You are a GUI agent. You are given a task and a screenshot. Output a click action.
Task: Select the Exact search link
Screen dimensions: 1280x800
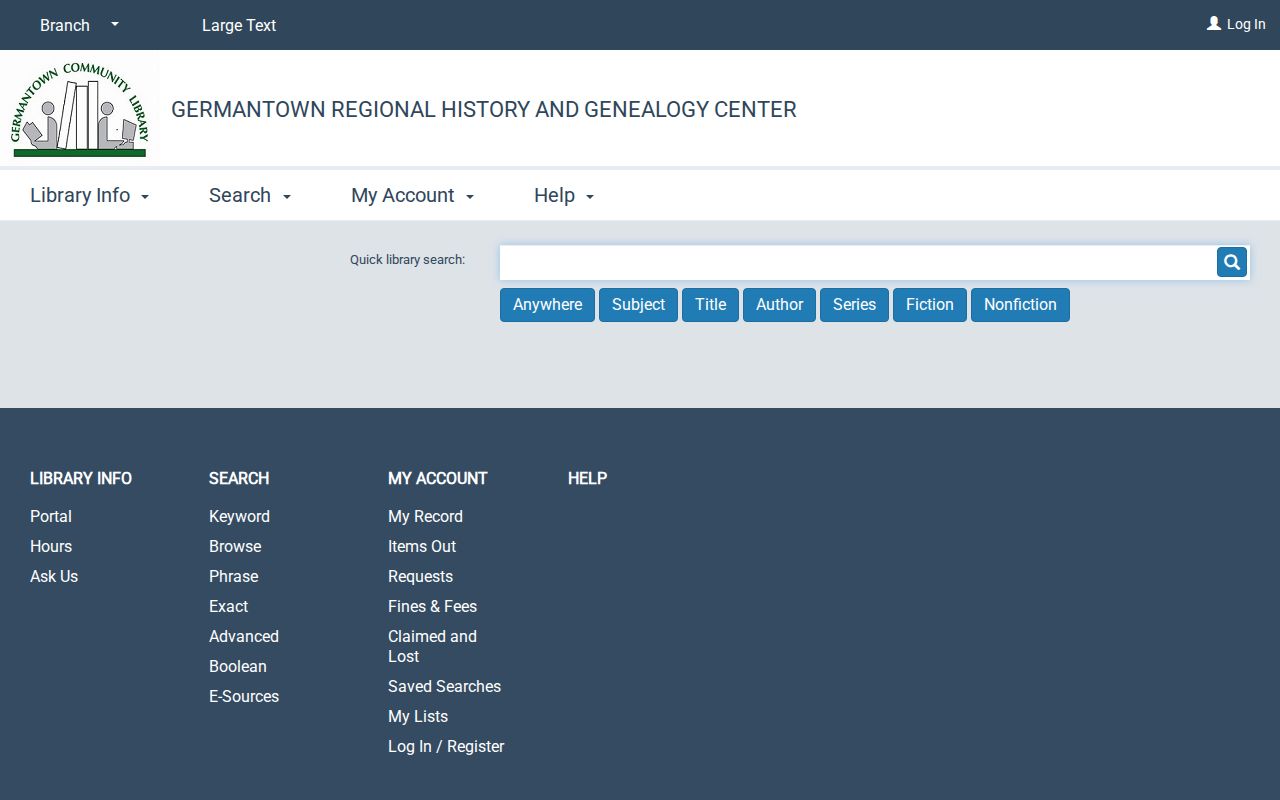pos(229,606)
